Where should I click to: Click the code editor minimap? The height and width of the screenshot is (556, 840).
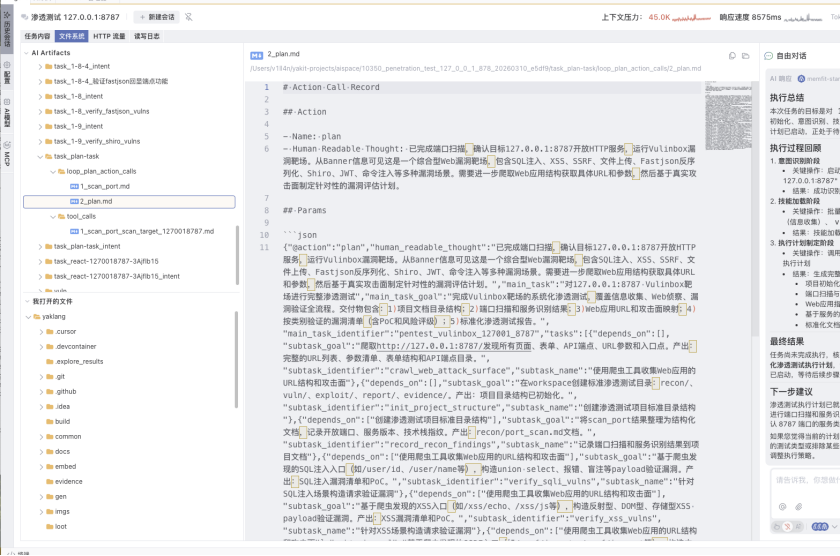coord(728,115)
